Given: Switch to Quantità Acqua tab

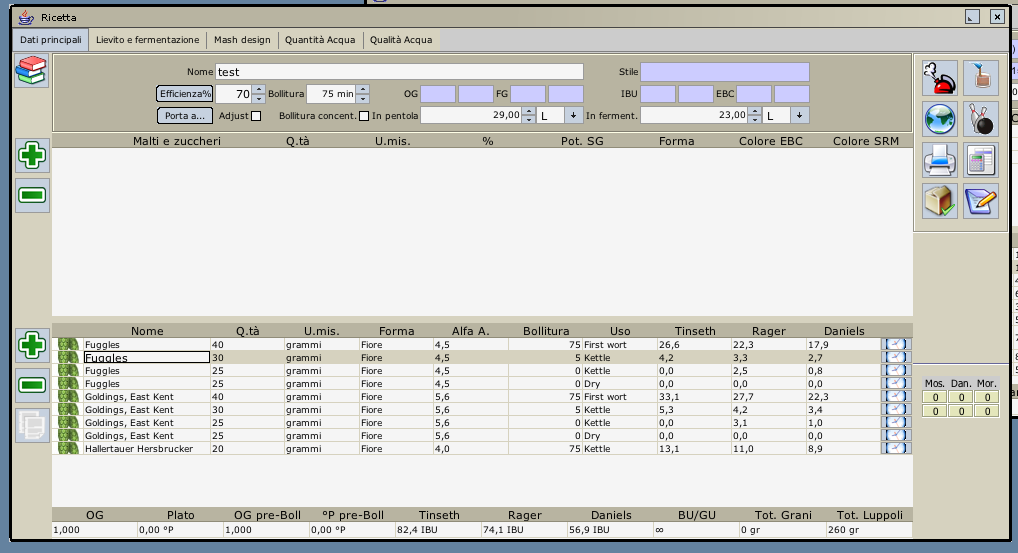Looking at the screenshot, I should click(320, 40).
